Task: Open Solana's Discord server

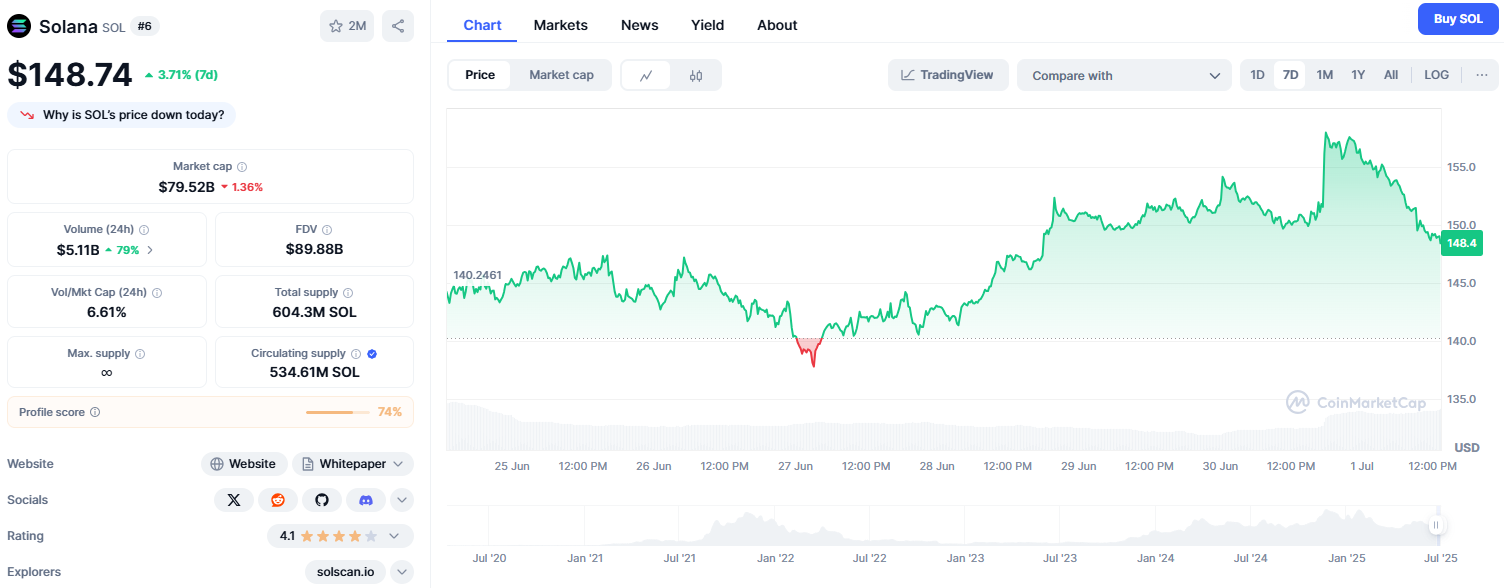Action: coord(366,500)
